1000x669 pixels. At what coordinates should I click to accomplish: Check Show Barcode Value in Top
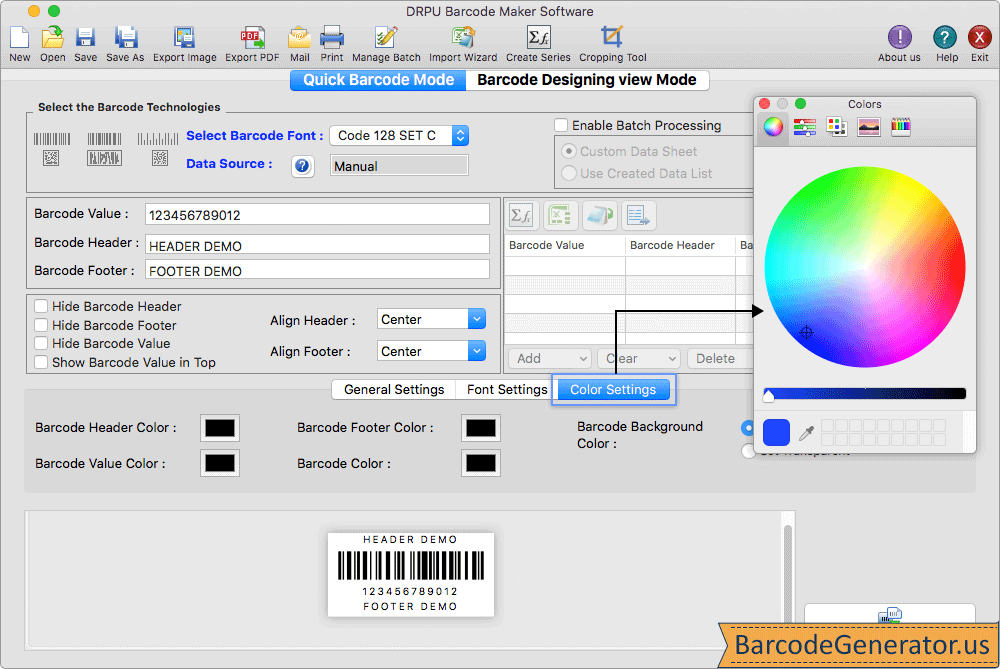[x=41, y=362]
